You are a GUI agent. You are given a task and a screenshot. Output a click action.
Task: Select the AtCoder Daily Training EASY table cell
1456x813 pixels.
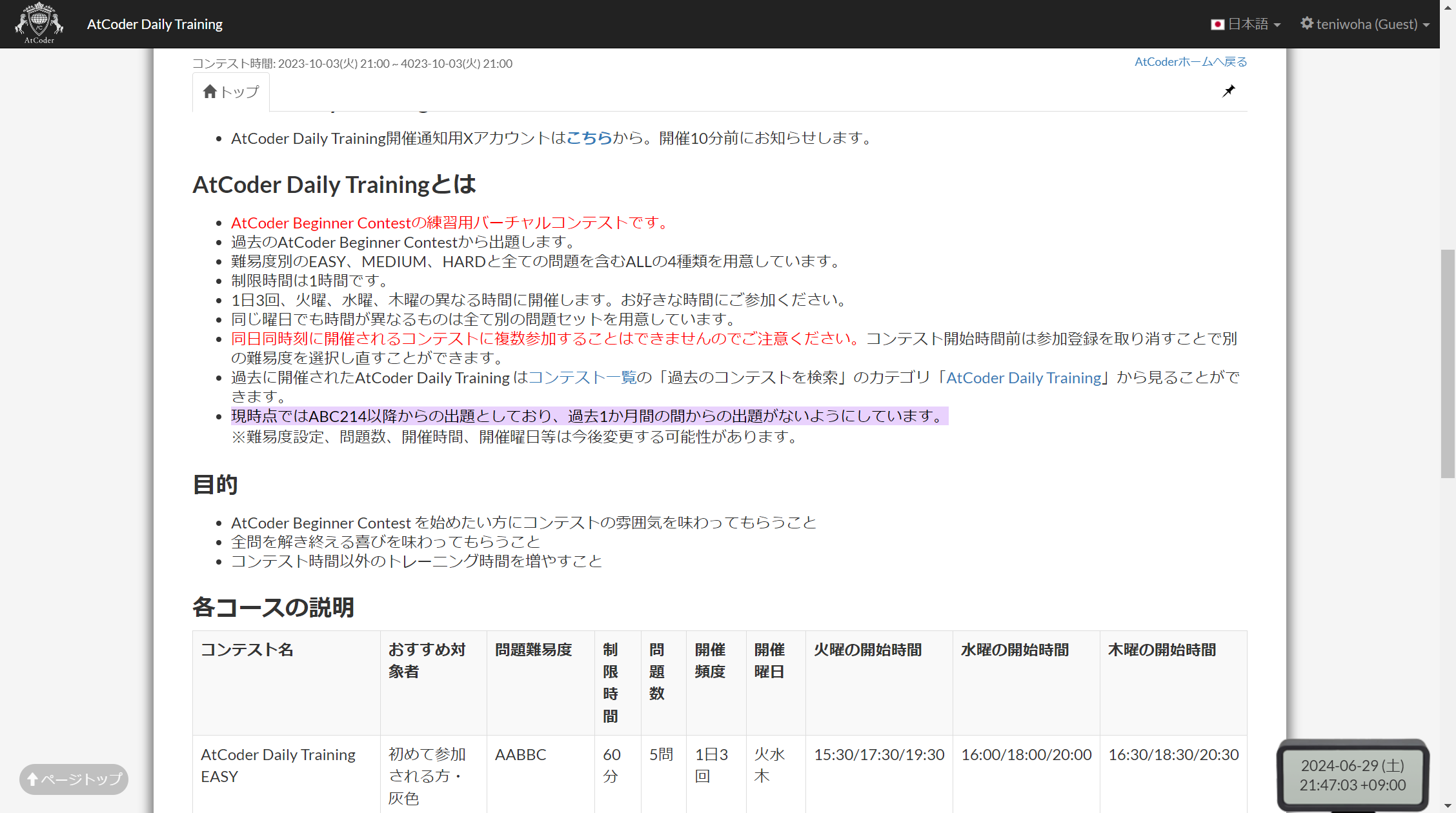pyautogui.click(x=278, y=765)
